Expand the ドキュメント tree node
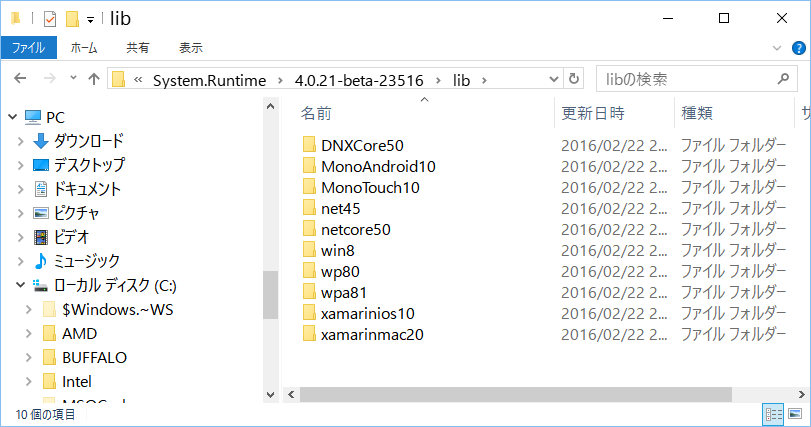 pyautogui.click(x=20, y=189)
